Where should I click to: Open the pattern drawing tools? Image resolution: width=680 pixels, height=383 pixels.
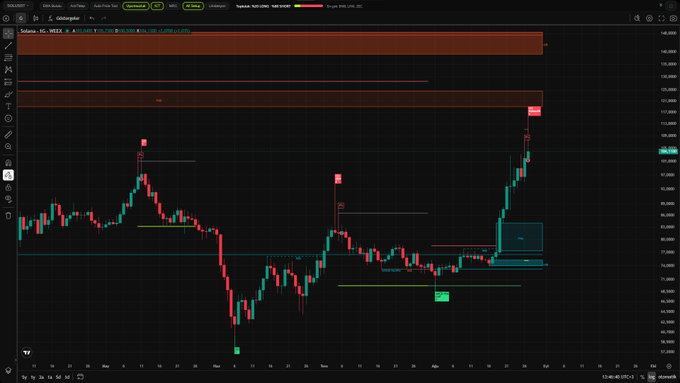click(x=8, y=69)
